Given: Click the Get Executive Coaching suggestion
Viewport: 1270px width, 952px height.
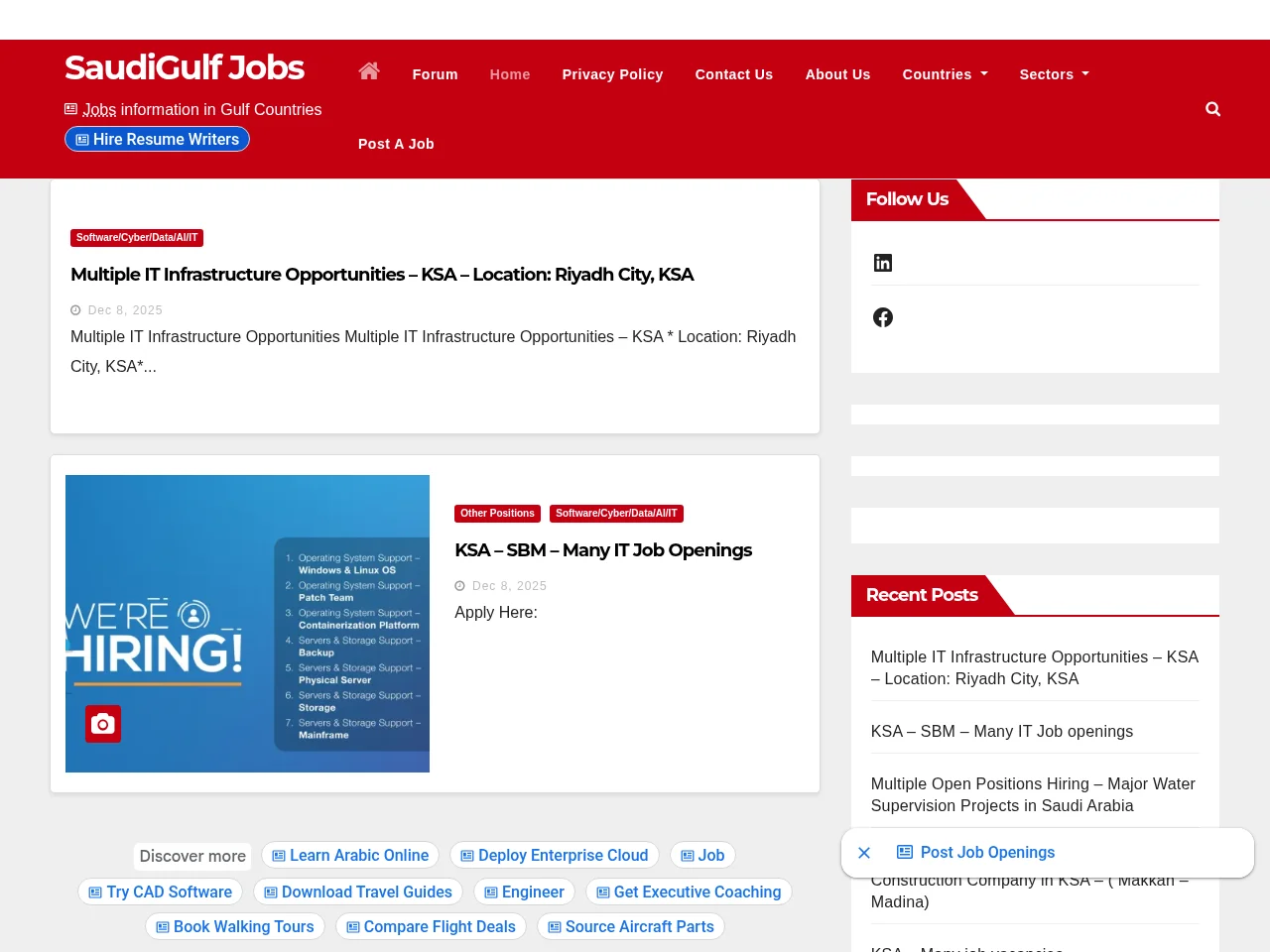Looking at the screenshot, I should (689, 892).
